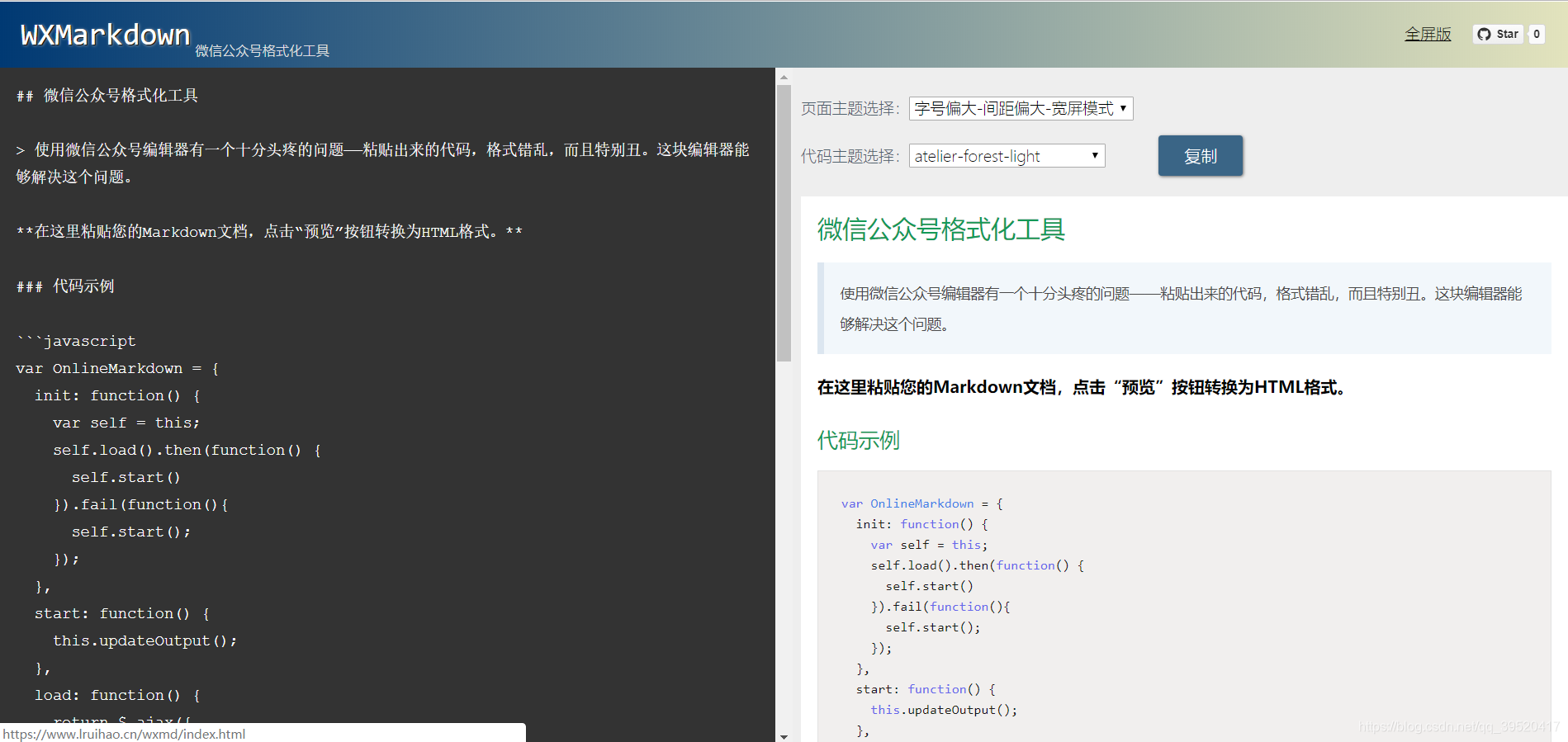
Task: Click the bold preview paragraph 在这里粘贴您的Markdown文档
Action: pyautogui.click(x=1084, y=387)
